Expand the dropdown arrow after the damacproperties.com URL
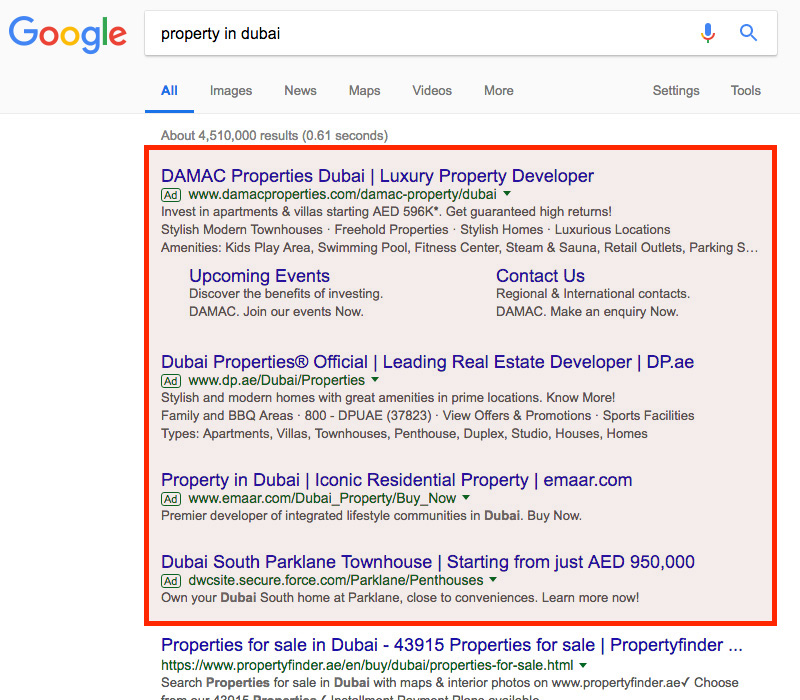 click(x=507, y=194)
